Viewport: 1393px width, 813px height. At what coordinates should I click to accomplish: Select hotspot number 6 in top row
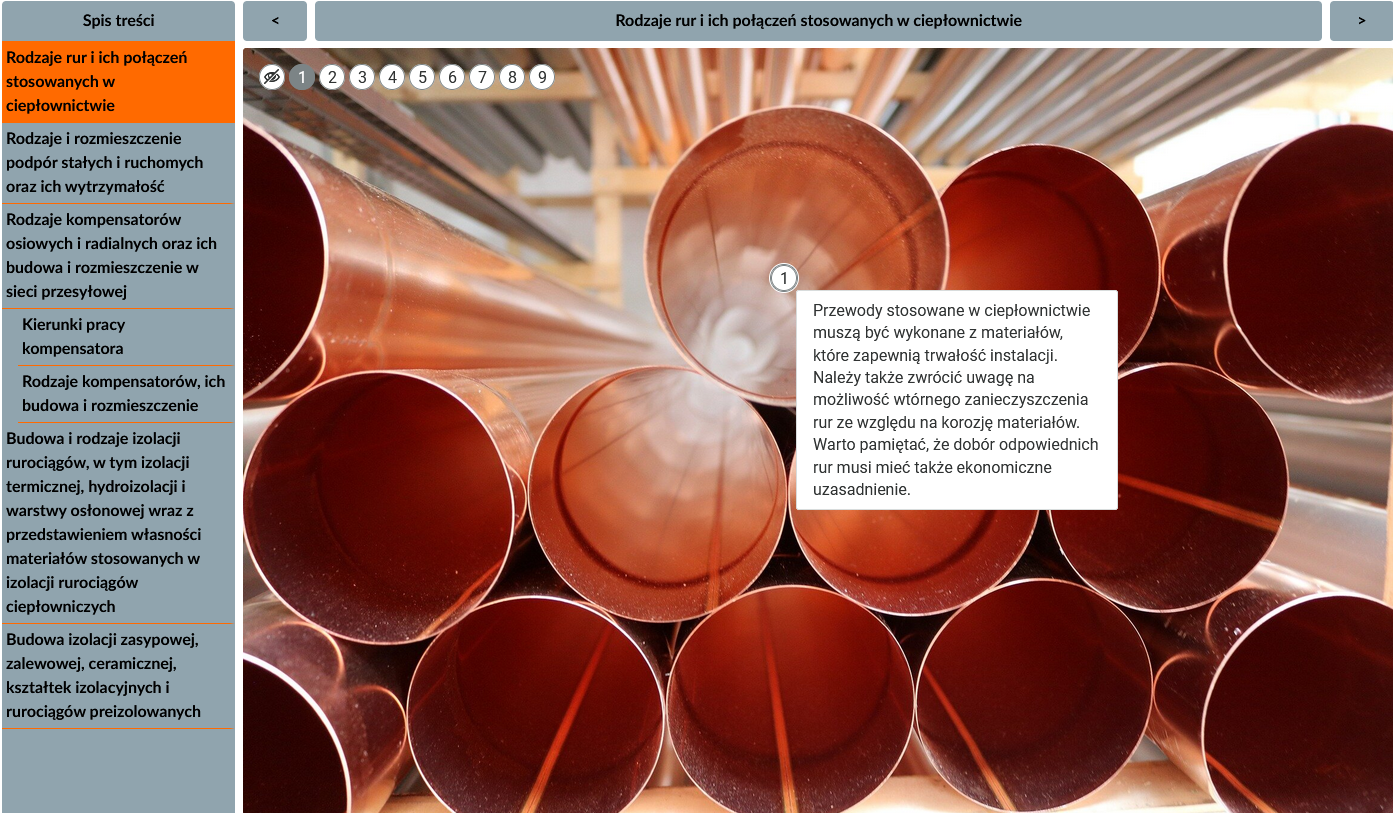[x=452, y=77]
